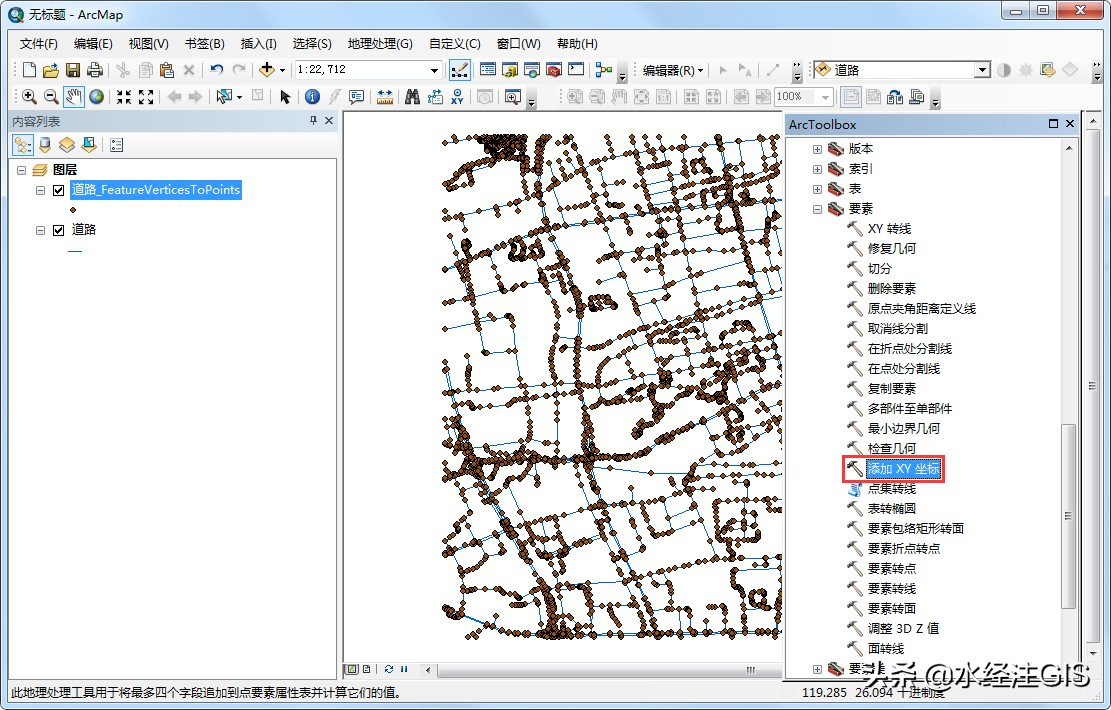Image resolution: width=1111 pixels, height=710 pixels.
Task: Select the Measure tool
Action: 385,96
